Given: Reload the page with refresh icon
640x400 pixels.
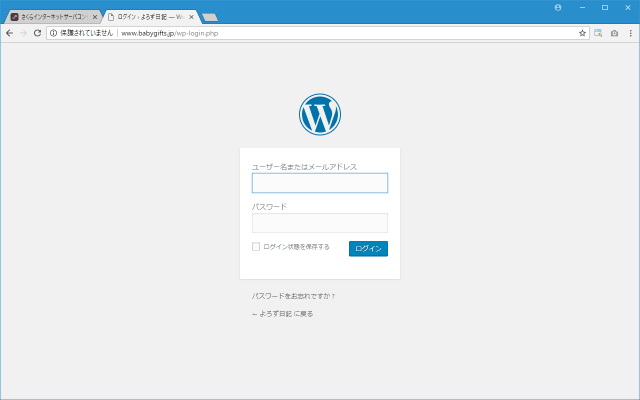Looking at the screenshot, I should 37,33.
